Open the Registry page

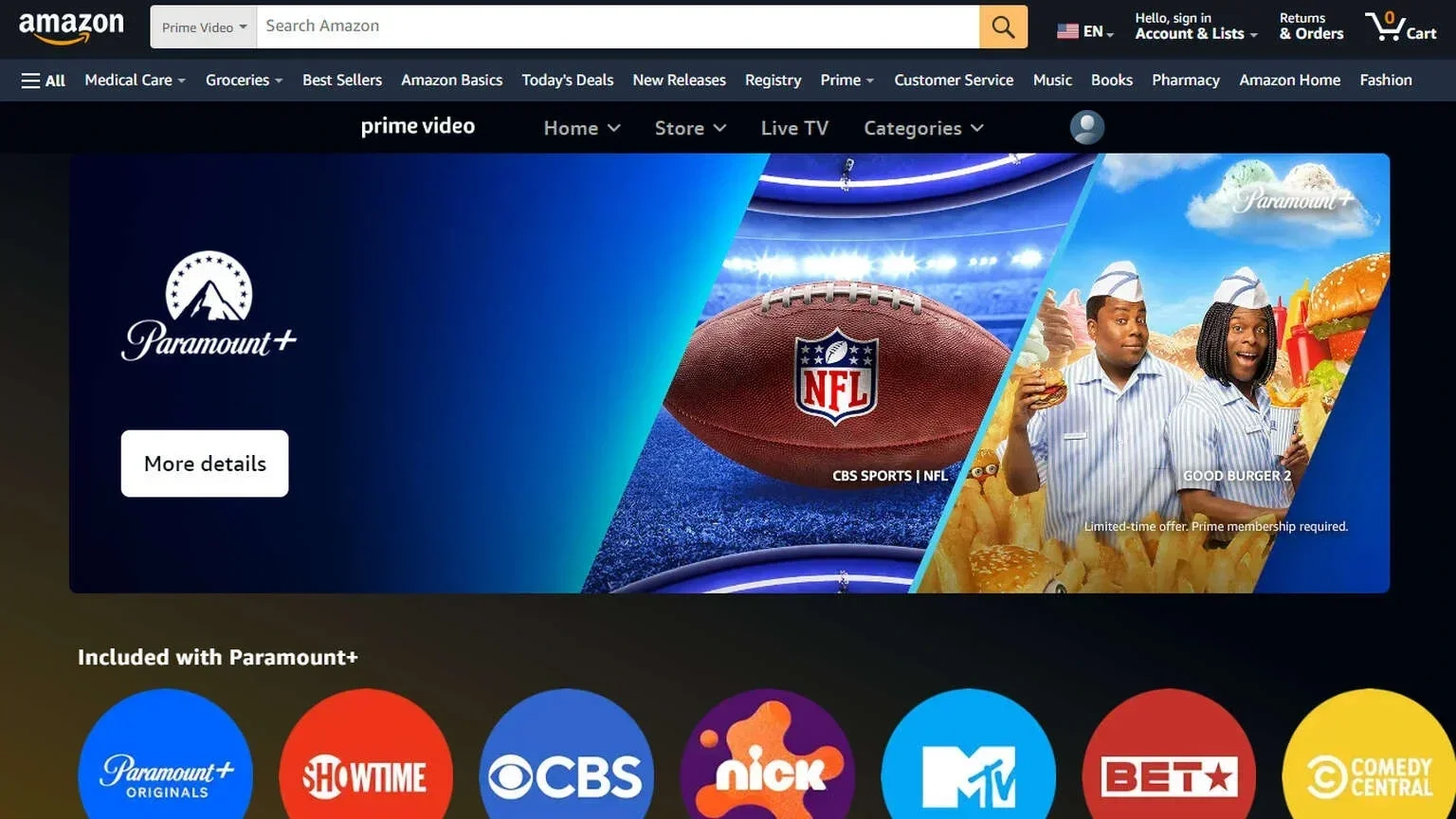(x=773, y=81)
